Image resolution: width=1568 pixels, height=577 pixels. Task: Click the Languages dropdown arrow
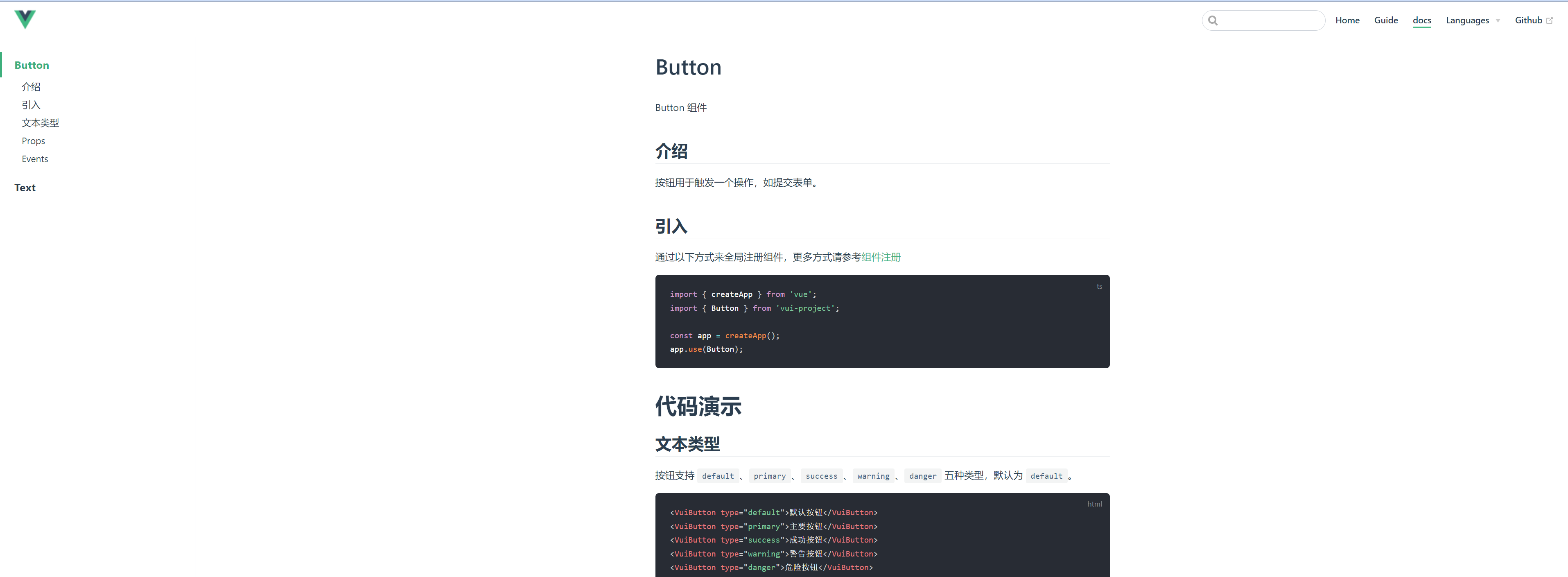(x=1498, y=21)
